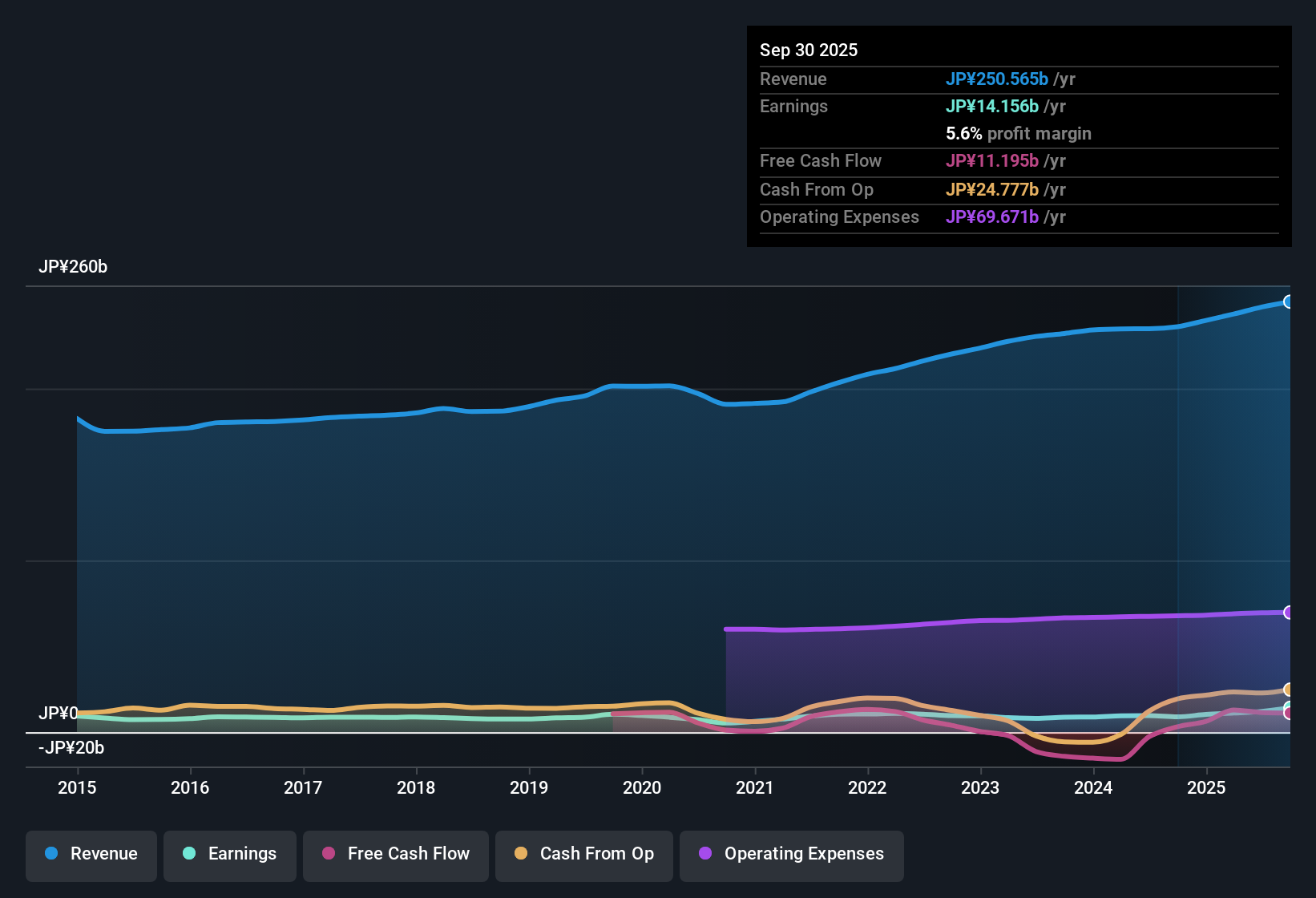Select the 2020 label on the x-axis

tap(642, 788)
